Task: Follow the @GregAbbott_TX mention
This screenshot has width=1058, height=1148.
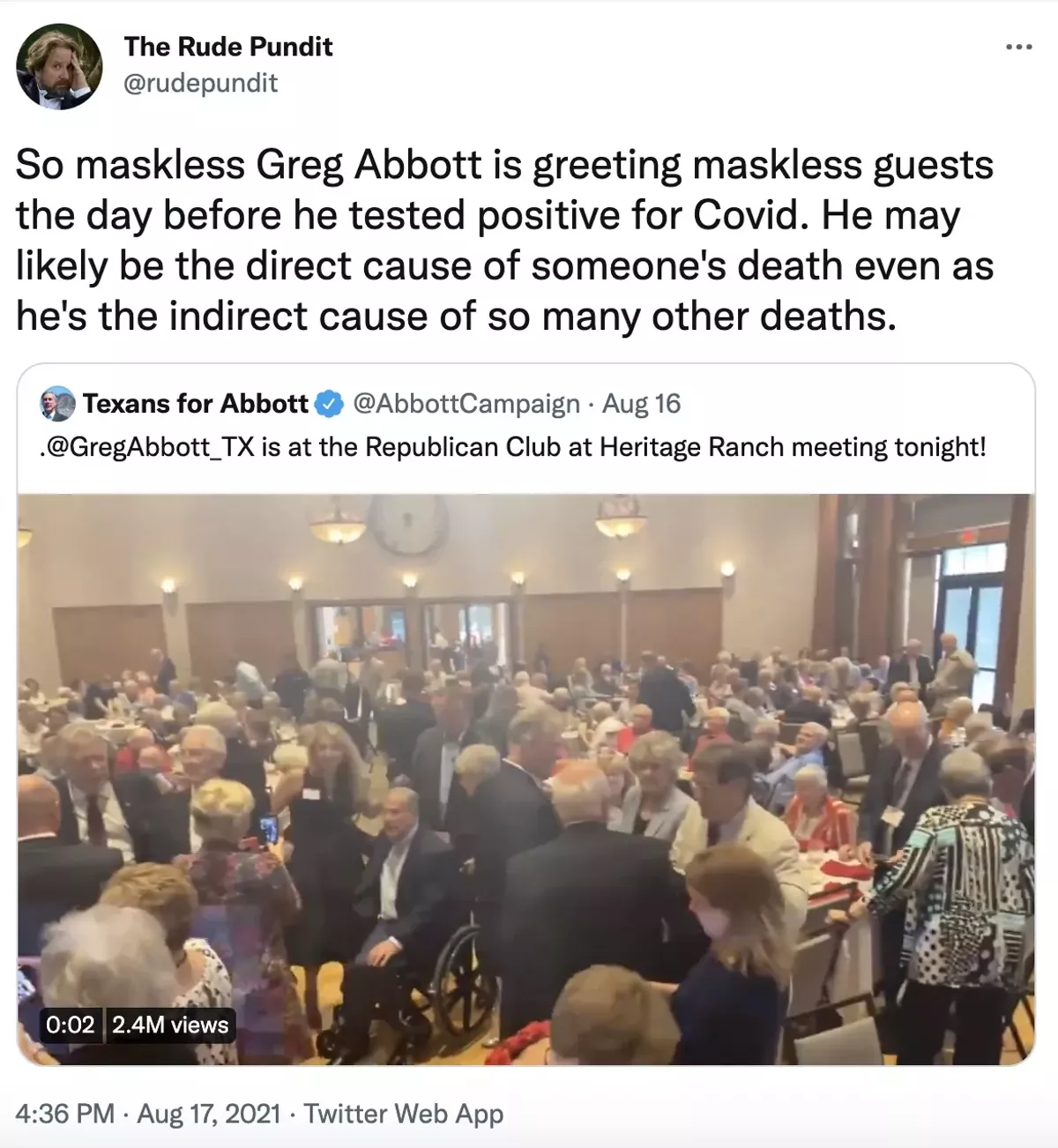Action: 148,447
